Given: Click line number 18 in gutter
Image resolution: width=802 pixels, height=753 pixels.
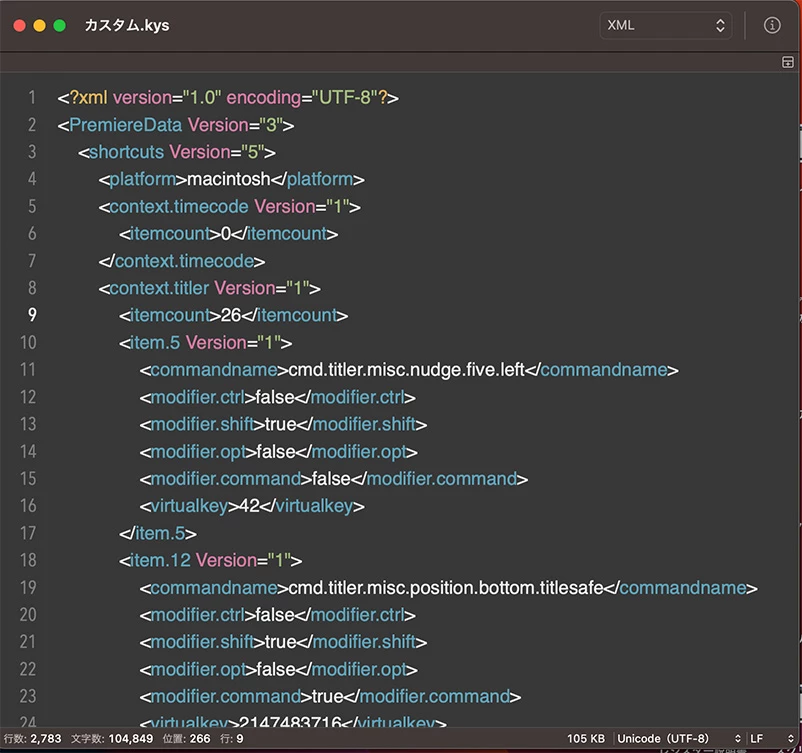Looking at the screenshot, I should pos(28,560).
